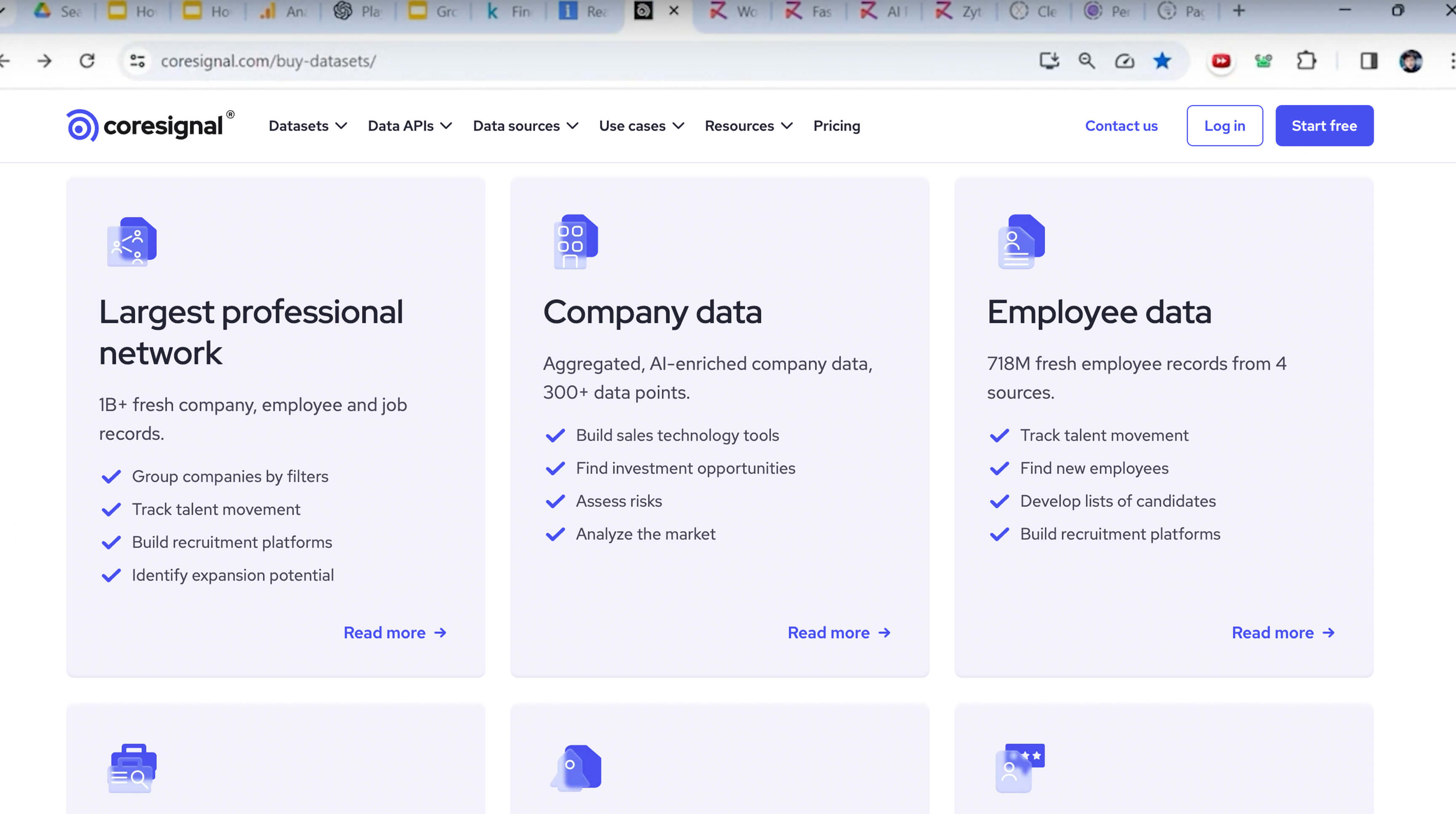Expand the Data APIs dropdown

pyautogui.click(x=409, y=126)
